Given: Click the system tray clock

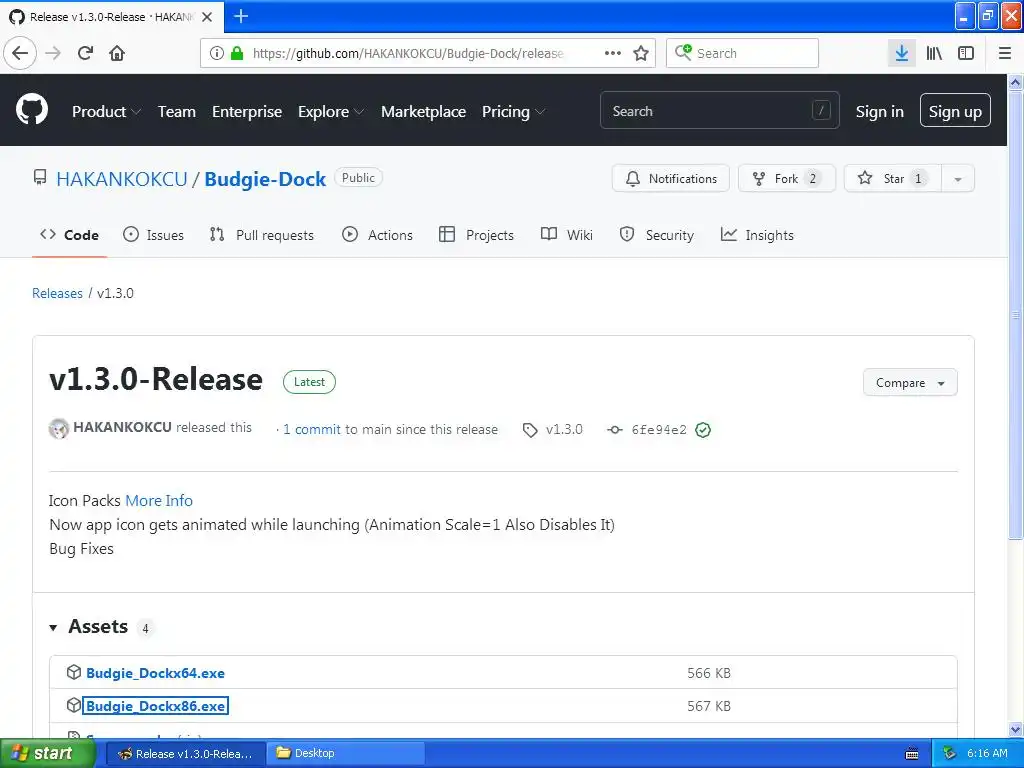Looking at the screenshot, I should pos(987,753).
